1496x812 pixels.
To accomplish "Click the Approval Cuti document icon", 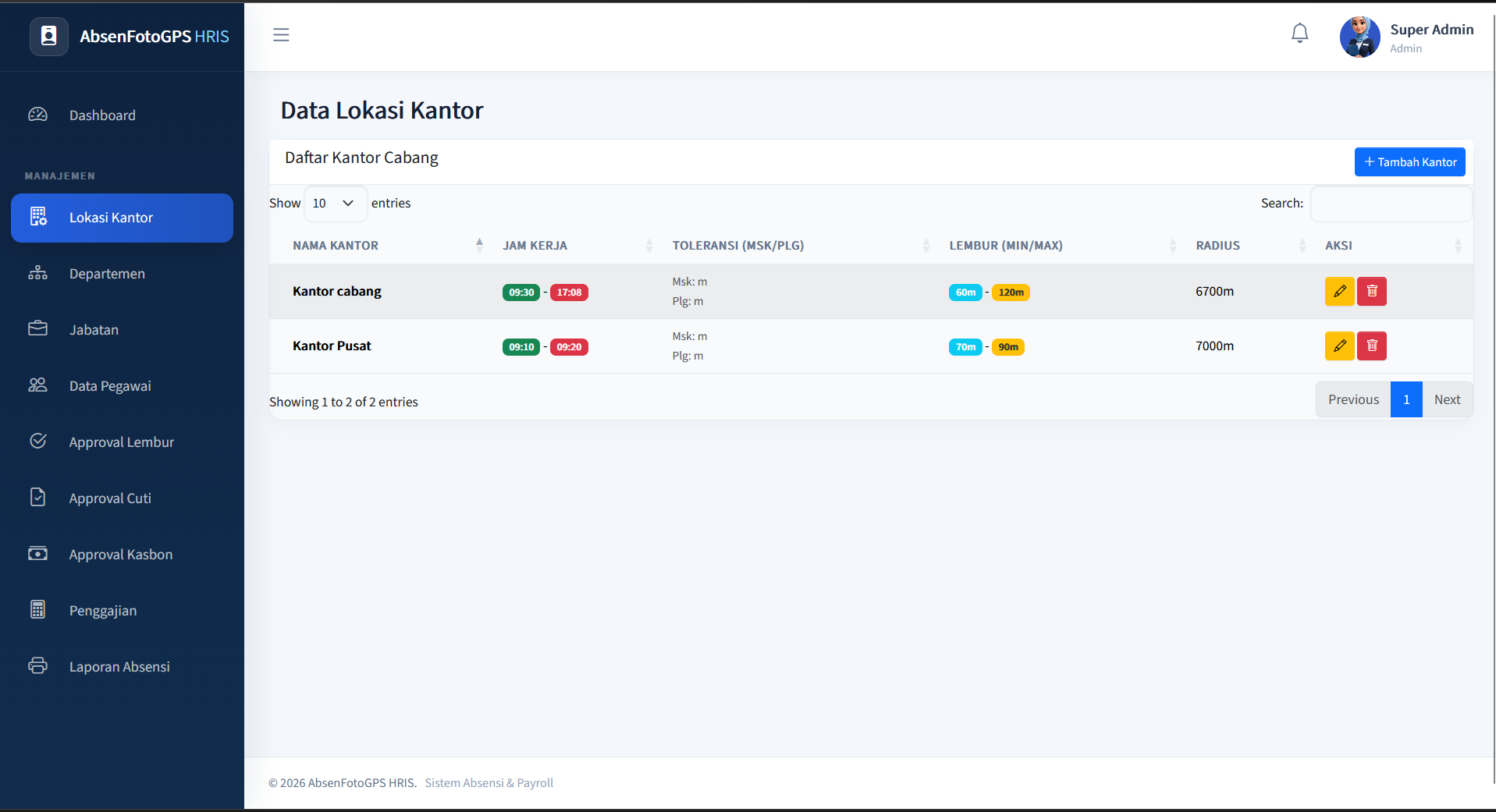I will (38, 497).
